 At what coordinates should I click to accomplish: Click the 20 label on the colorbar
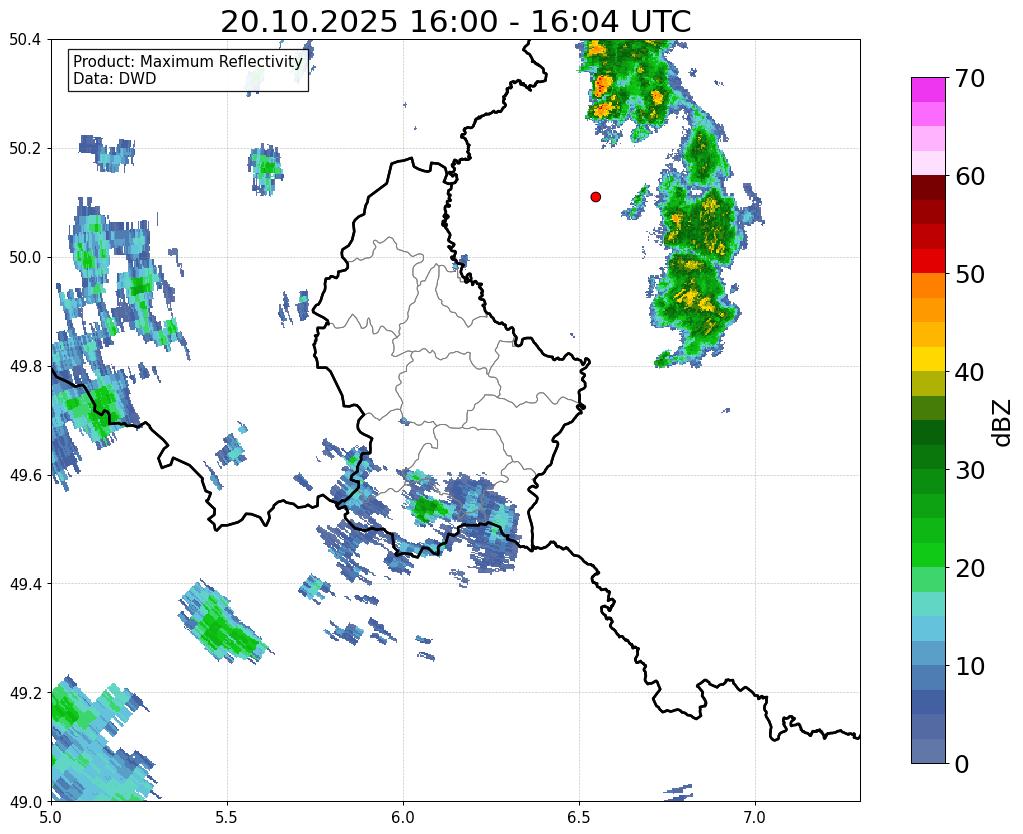coord(969,568)
